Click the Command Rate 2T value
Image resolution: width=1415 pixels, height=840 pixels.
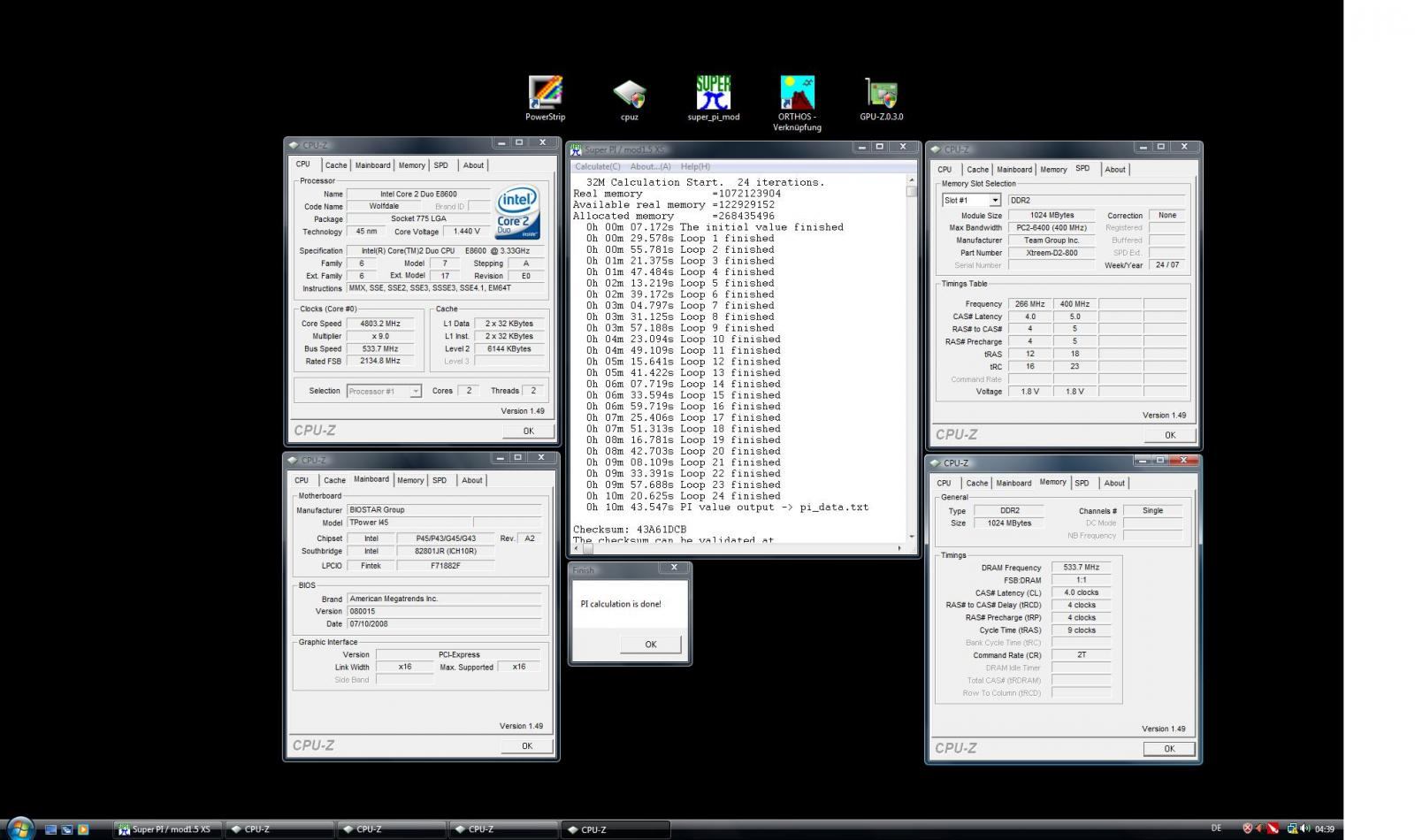point(1081,655)
